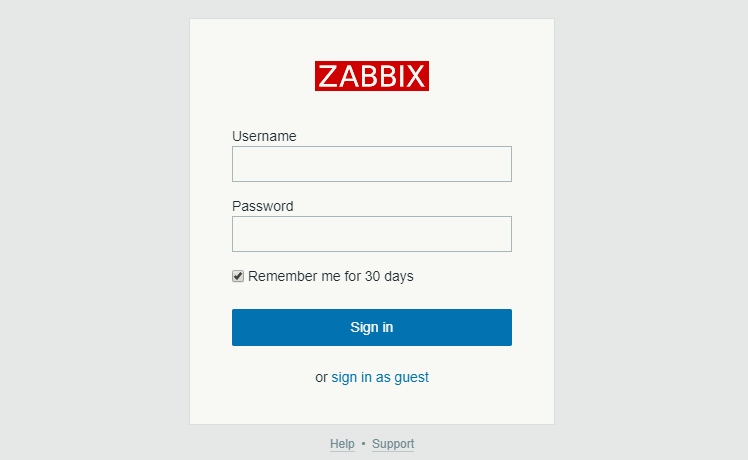The height and width of the screenshot is (460, 748).
Task: Focus the Username input field
Action: 372,164
